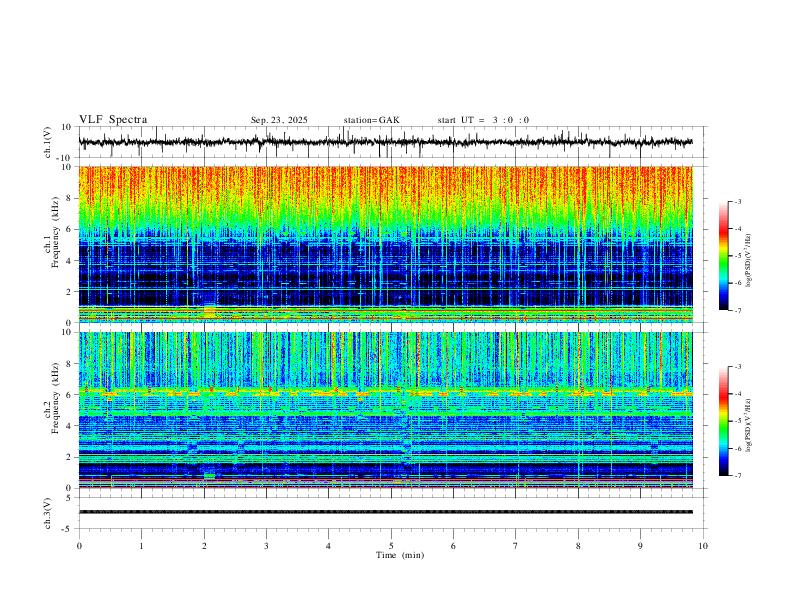
Task: Click the 'start UT = 3 : 0 : 0' text
Action: click(483, 120)
